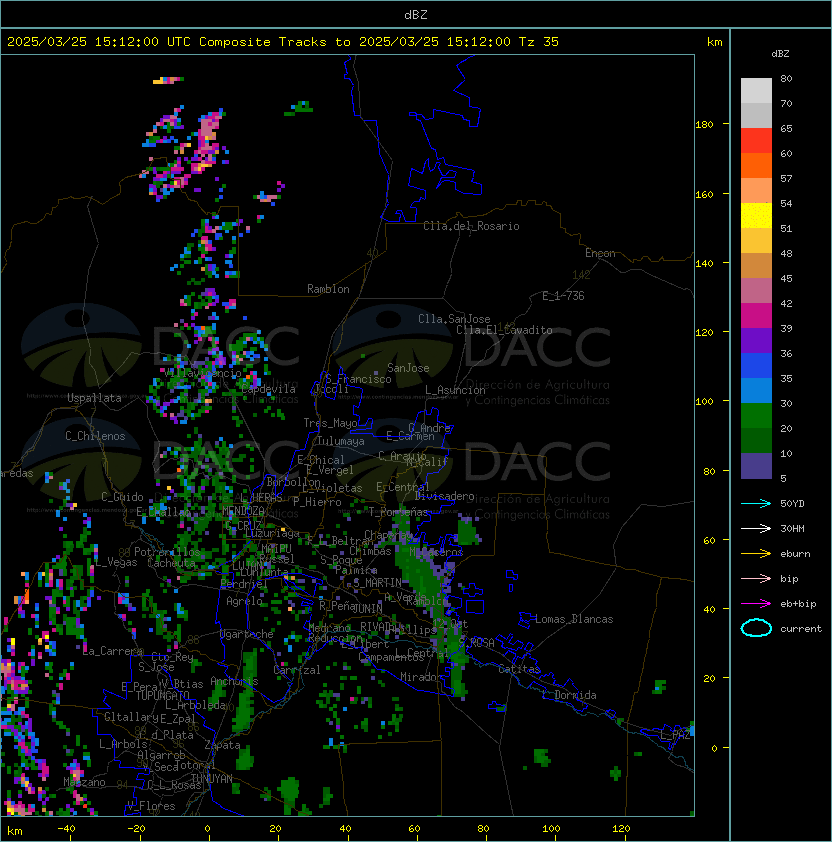
Task: Click the pink bip arrow in legend
Action: [x=756, y=579]
